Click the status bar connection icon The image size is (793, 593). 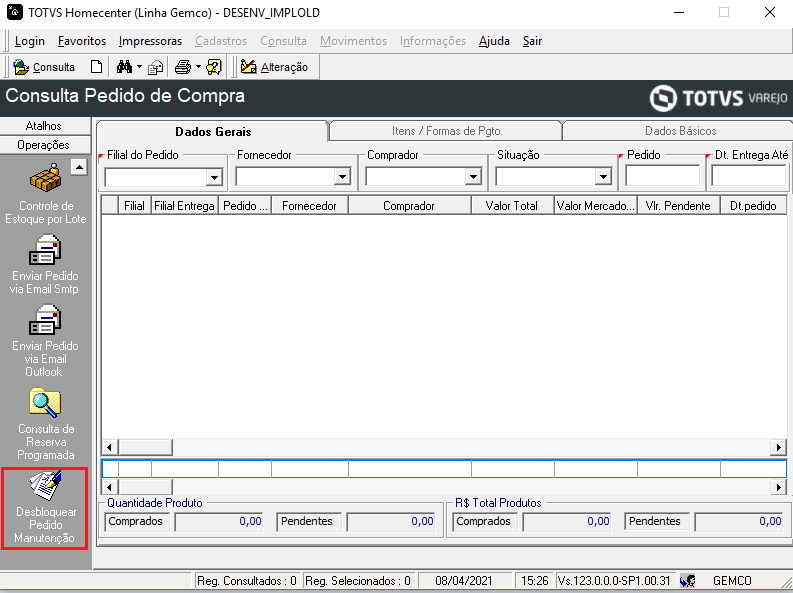pyautogui.click(x=687, y=580)
